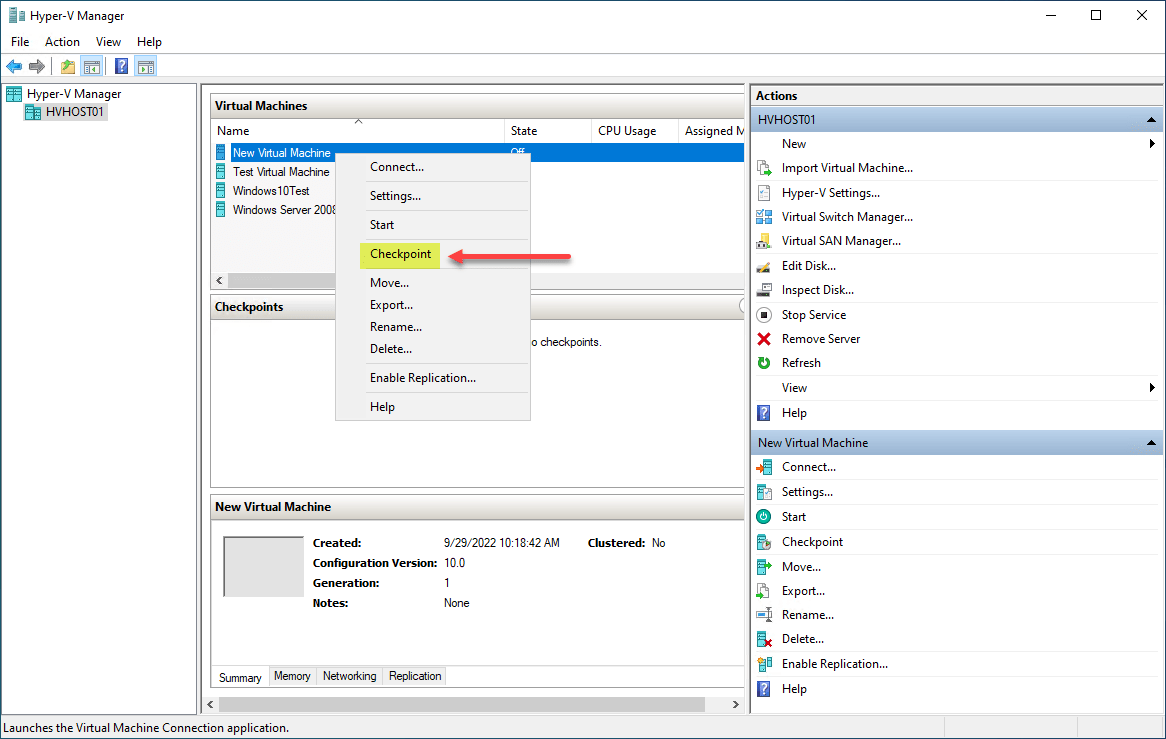Open Virtual SAN Manager icon
This screenshot has width=1166, height=739.
(x=764, y=241)
